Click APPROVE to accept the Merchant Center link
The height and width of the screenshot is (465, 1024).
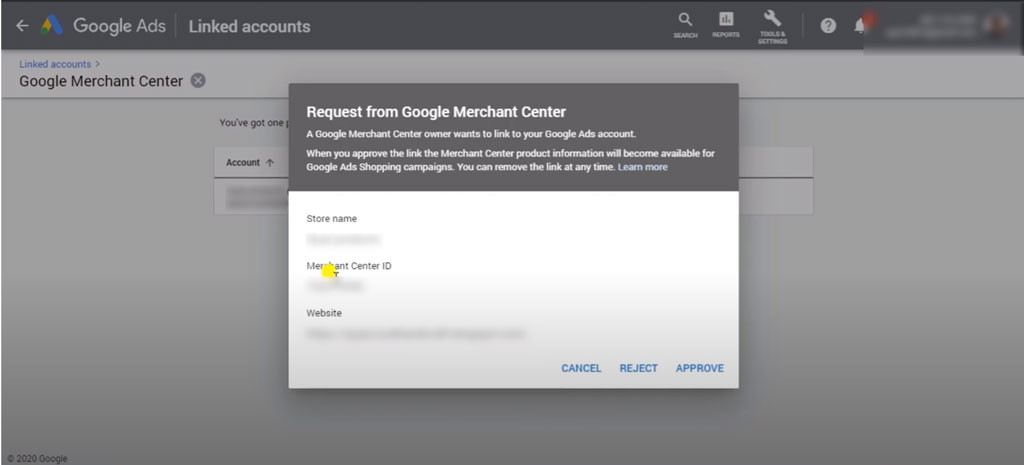[699, 368]
